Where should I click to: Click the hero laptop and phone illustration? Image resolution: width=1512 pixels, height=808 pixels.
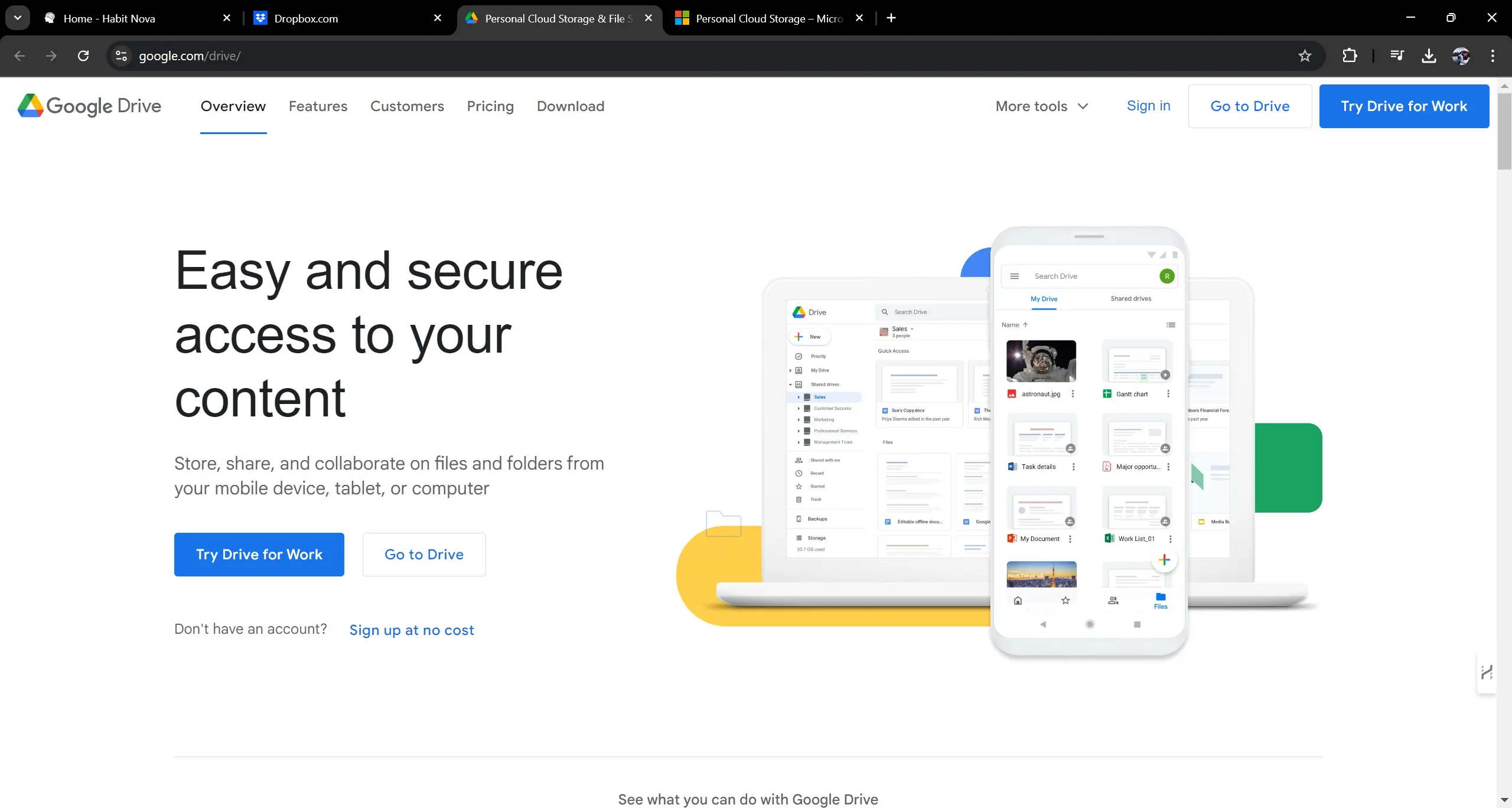pos(999,442)
